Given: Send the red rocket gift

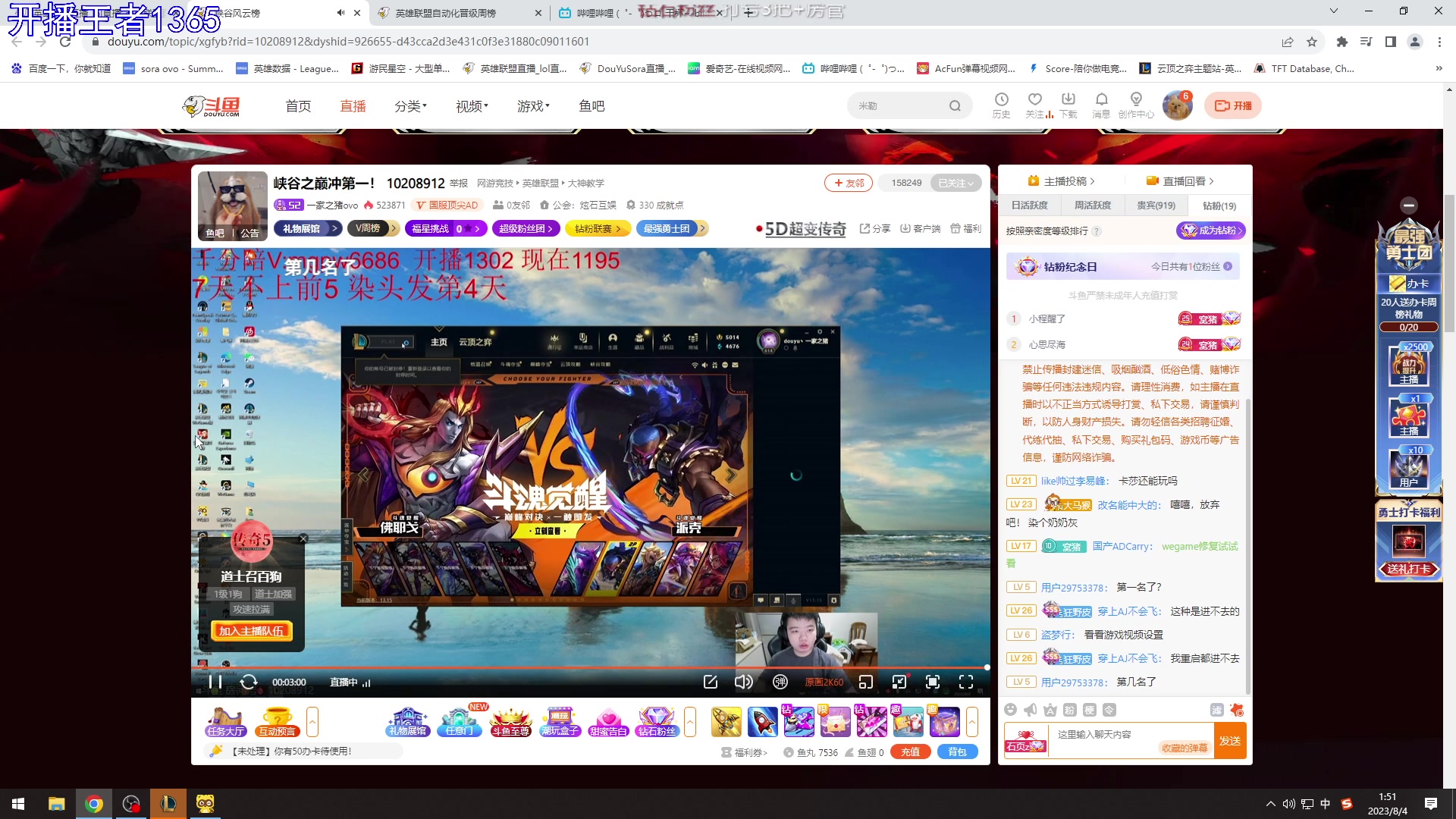Looking at the screenshot, I should [x=763, y=722].
